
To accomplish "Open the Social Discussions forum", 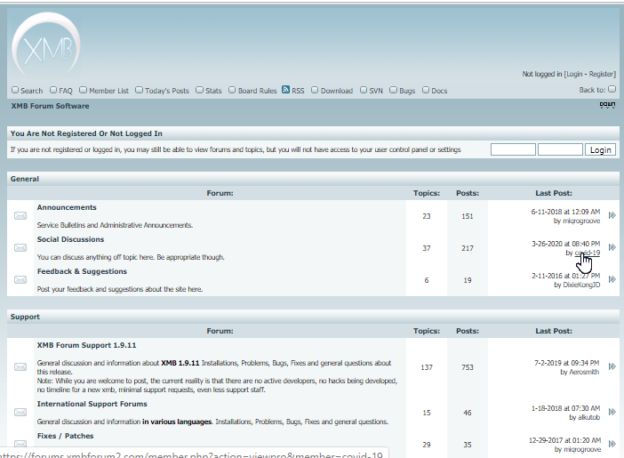I will click(70, 239).
